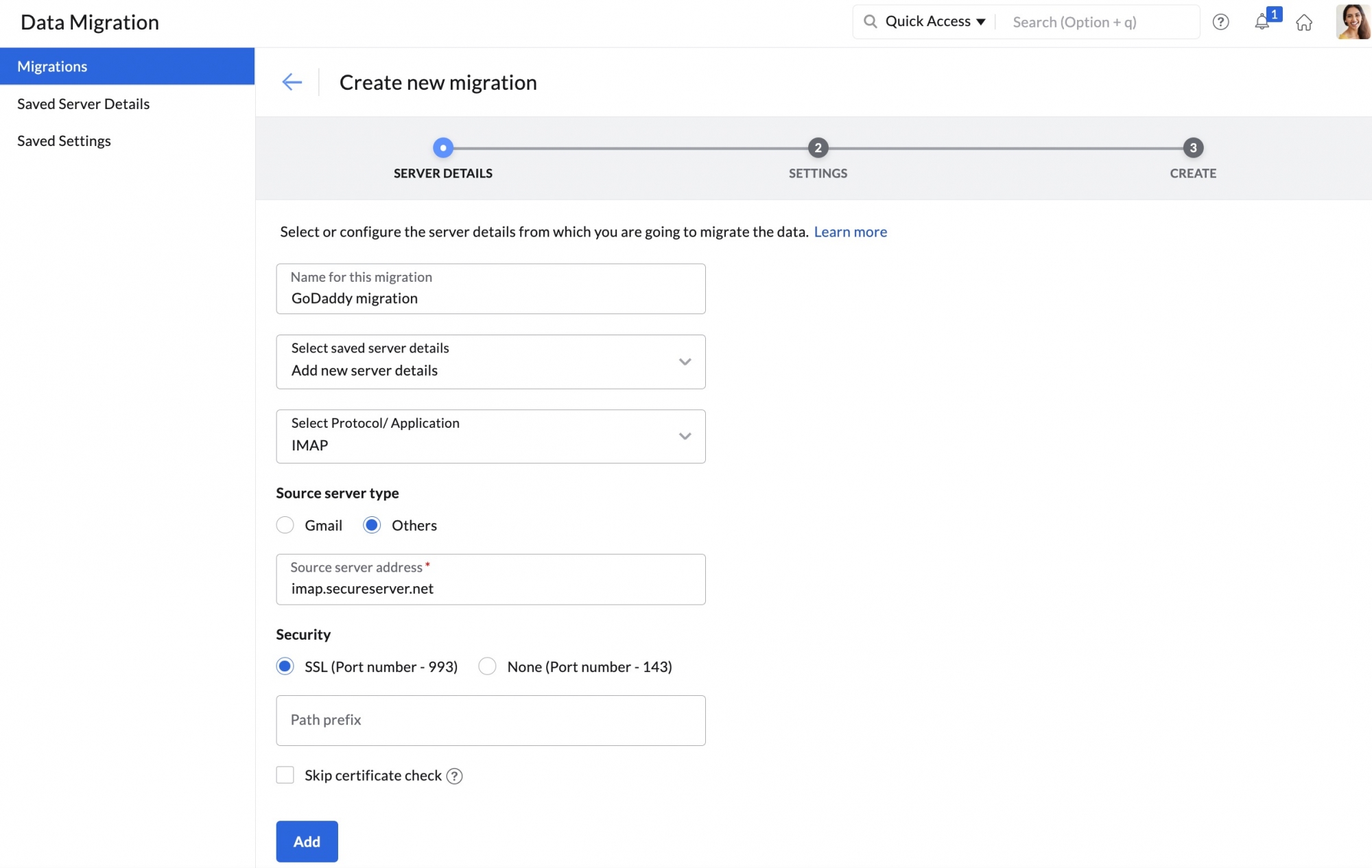Click the SERVER DETAILS step circle indicator
The image size is (1372, 868).
[442, 147]
